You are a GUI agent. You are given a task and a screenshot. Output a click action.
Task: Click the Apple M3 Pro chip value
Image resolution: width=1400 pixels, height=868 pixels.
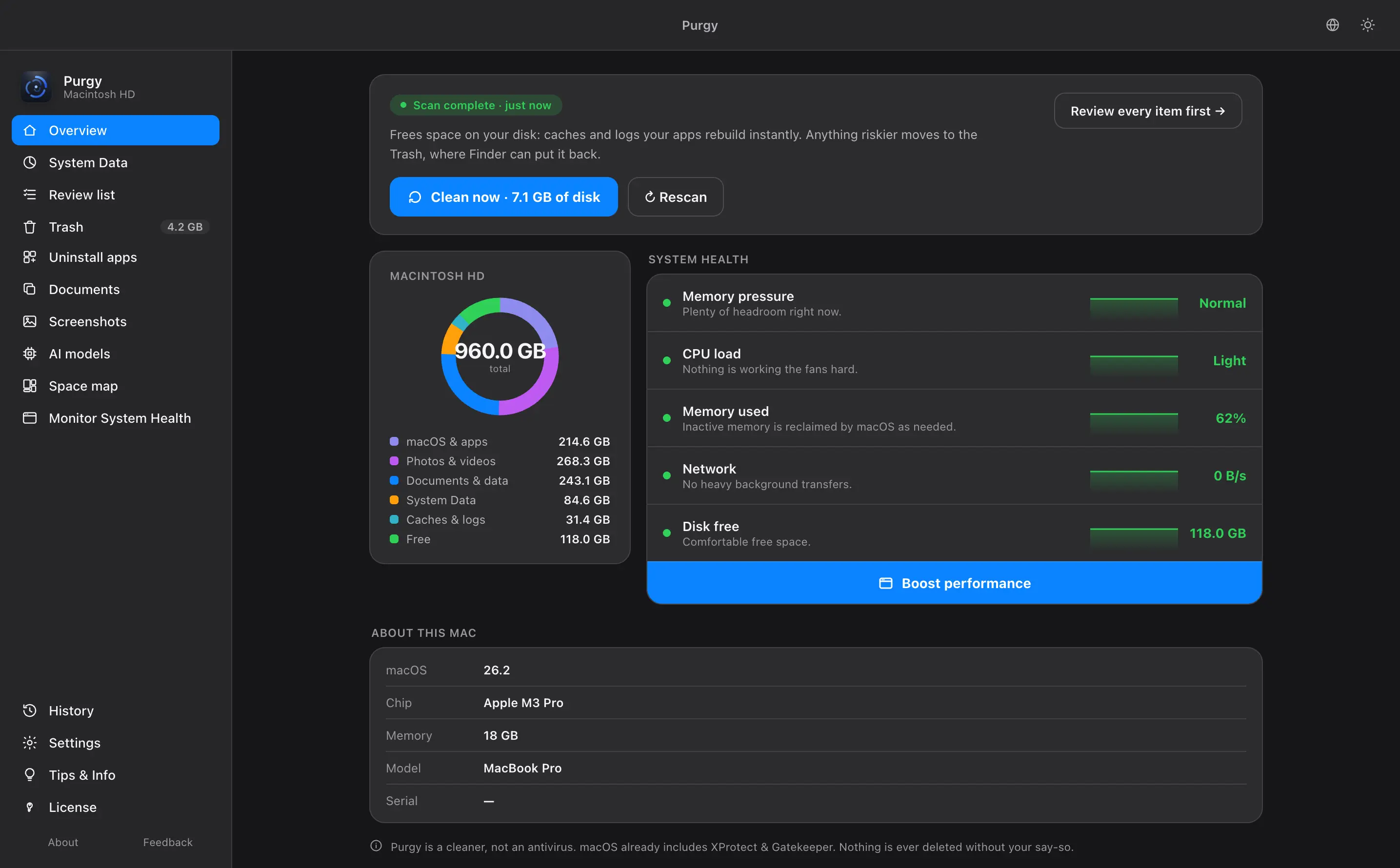click(523, 703)
